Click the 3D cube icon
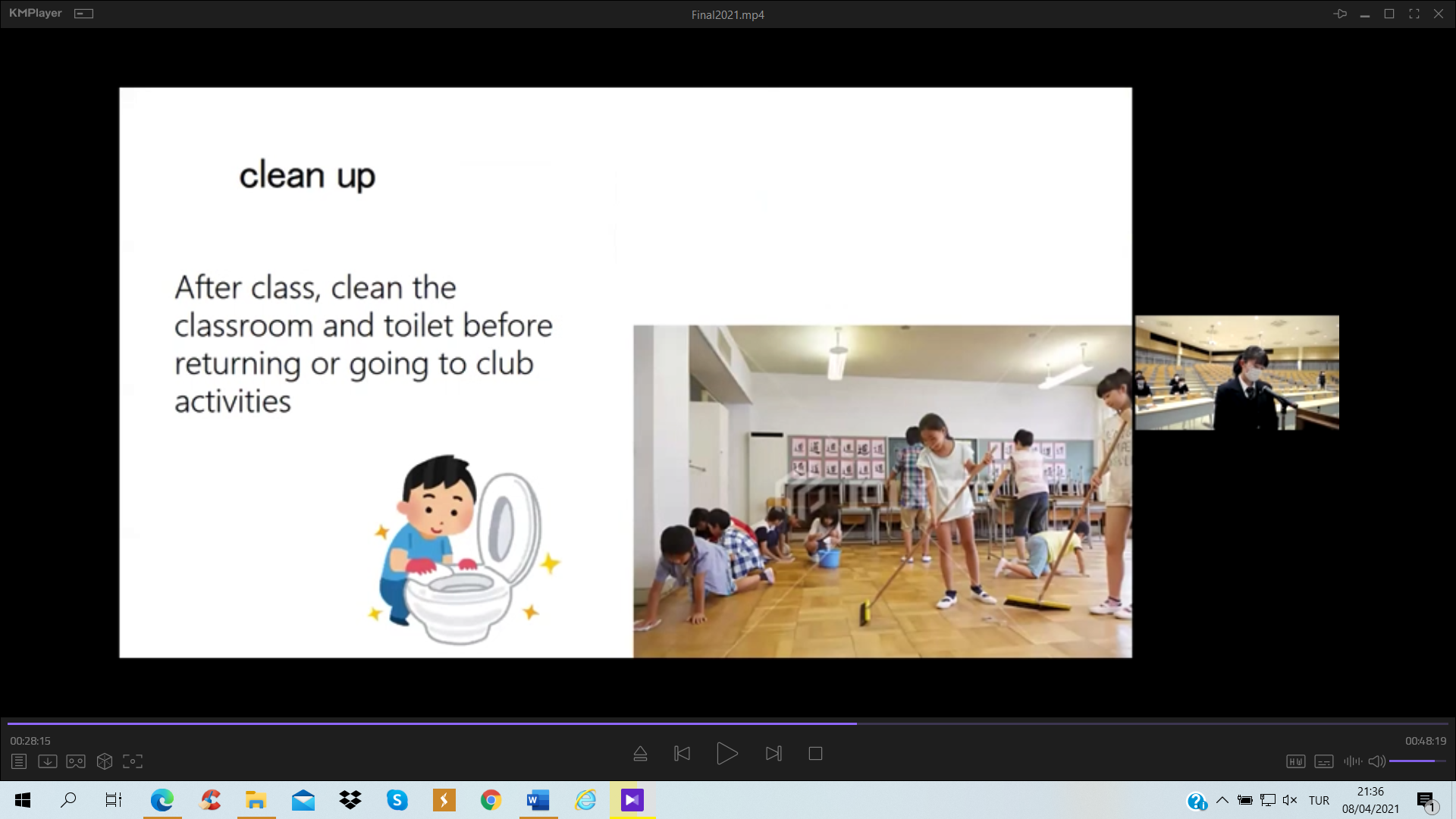 pyautogui.click(x=105, y=761)
